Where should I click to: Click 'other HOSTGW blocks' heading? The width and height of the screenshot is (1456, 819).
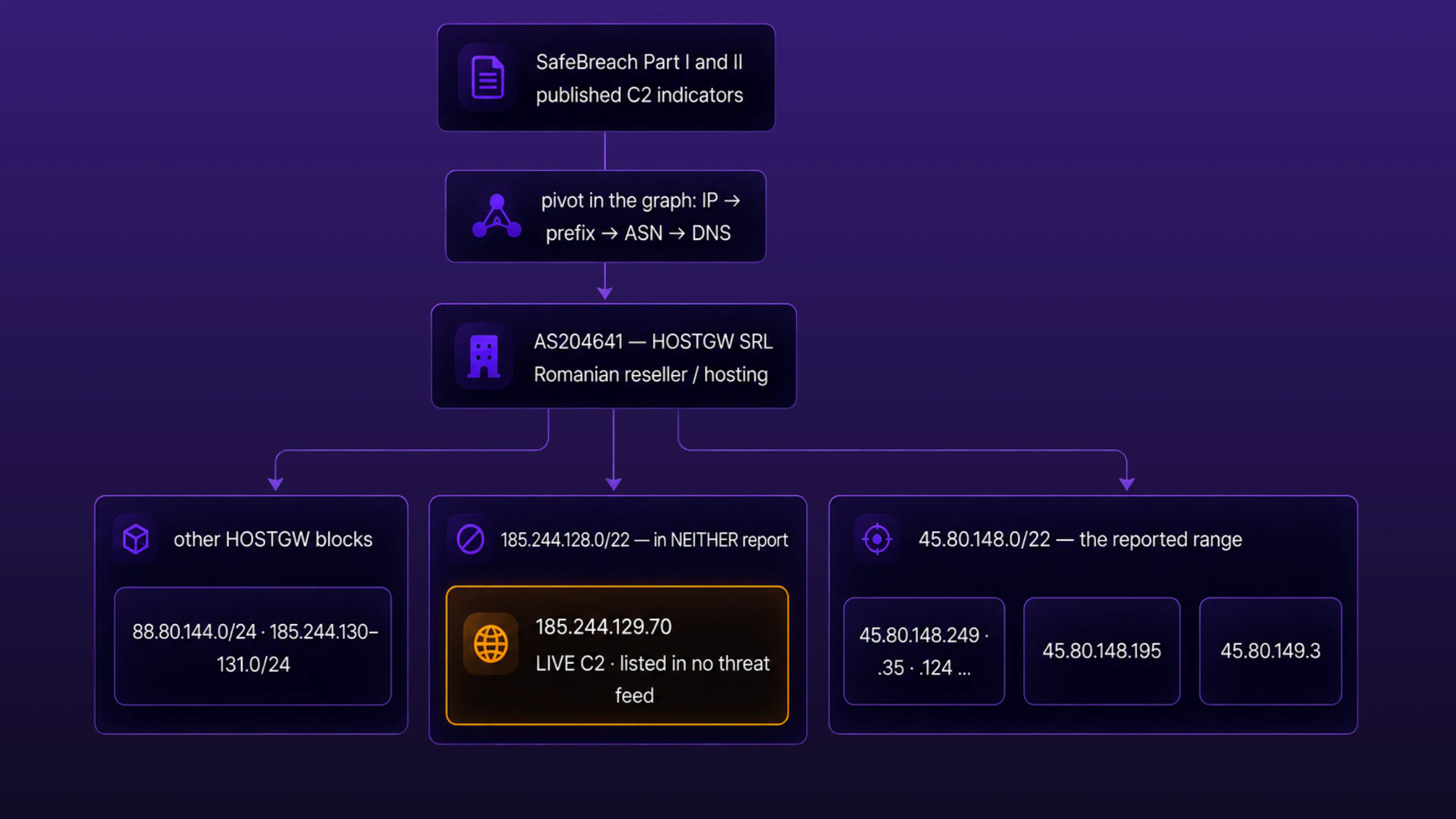coord(273,539)
